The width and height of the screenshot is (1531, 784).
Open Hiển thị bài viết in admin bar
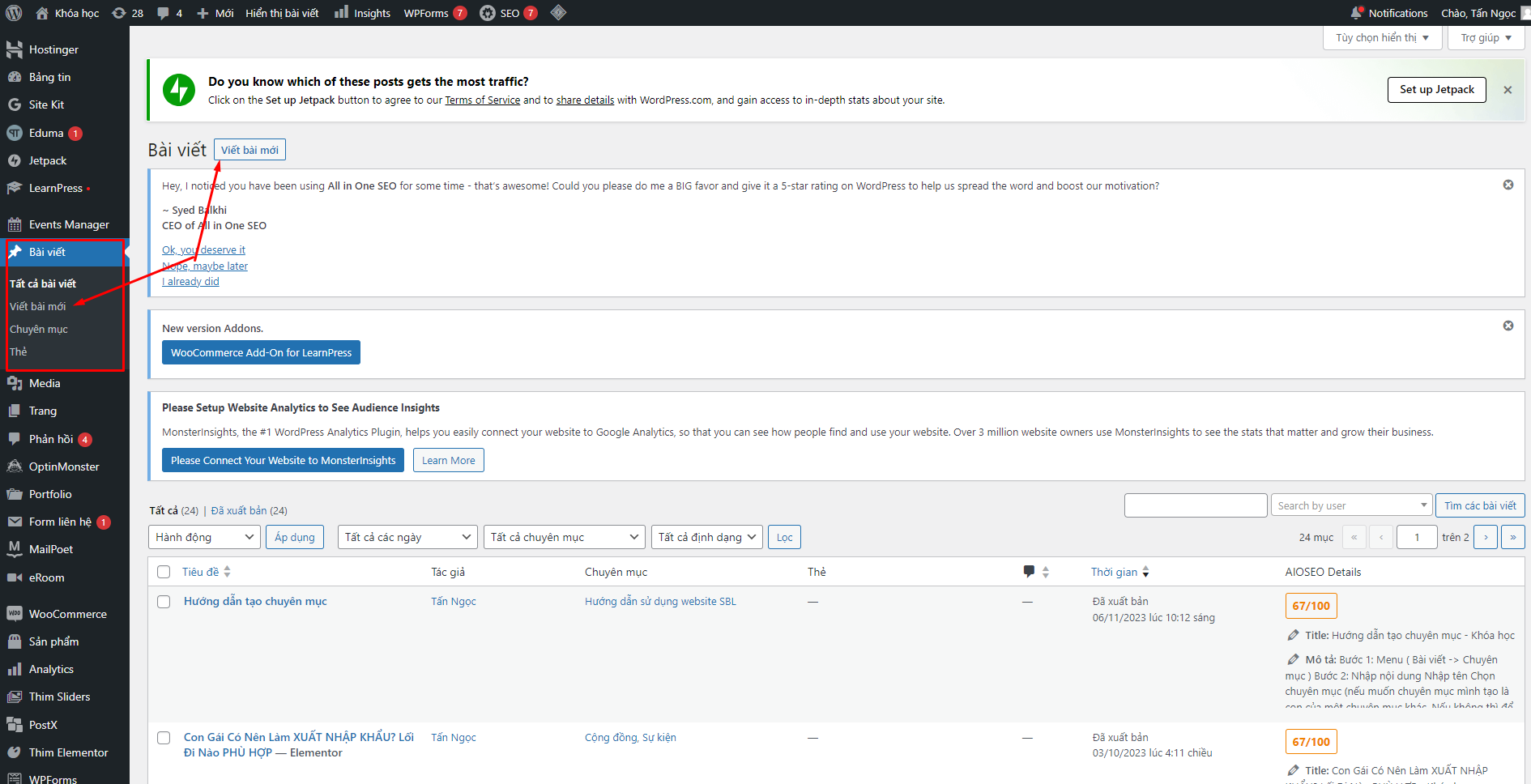point(282,13)
